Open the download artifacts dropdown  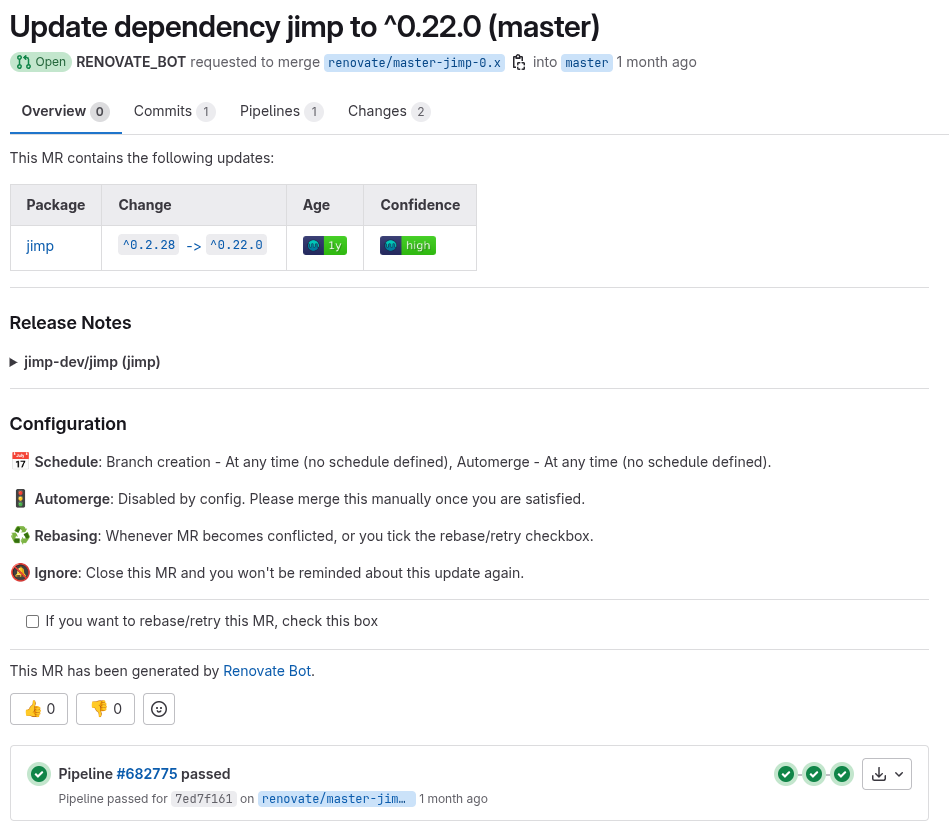886,774
